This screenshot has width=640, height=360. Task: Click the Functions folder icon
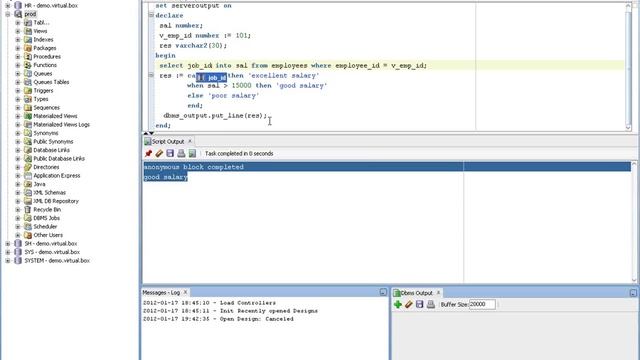[x=28, y=65]
